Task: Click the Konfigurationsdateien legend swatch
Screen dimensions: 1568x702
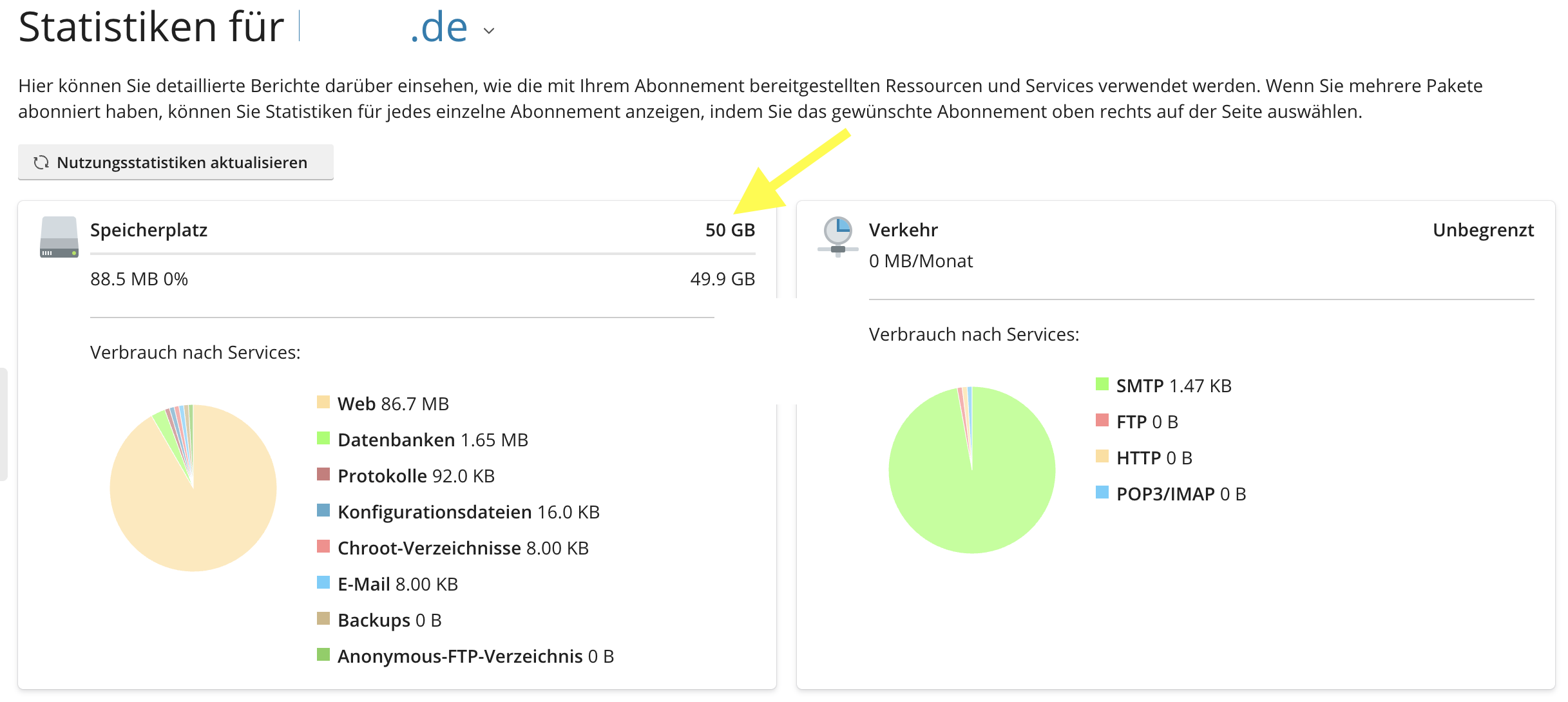Action: [x=323, y=511]
